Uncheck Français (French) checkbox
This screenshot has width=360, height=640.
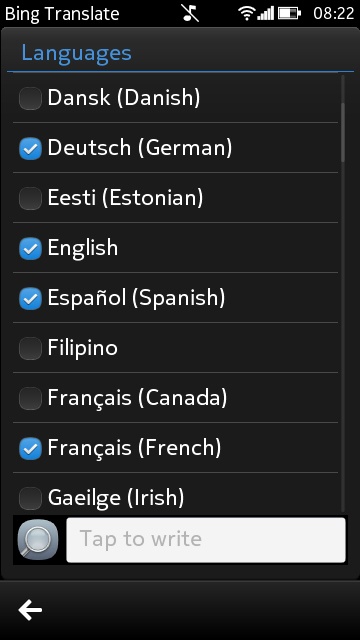[x=30, y=449]
